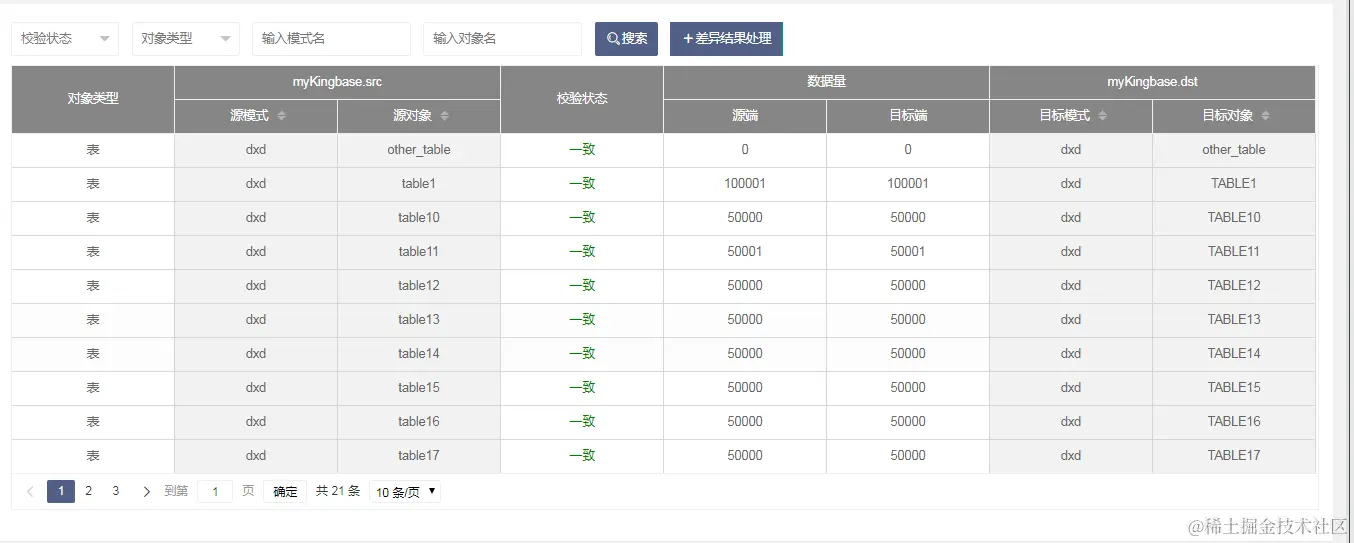Select the TABLE17 target object cell
The height and width of the screenshot is (543, 1354).
pyautogui.click(x=1234, y=456)
